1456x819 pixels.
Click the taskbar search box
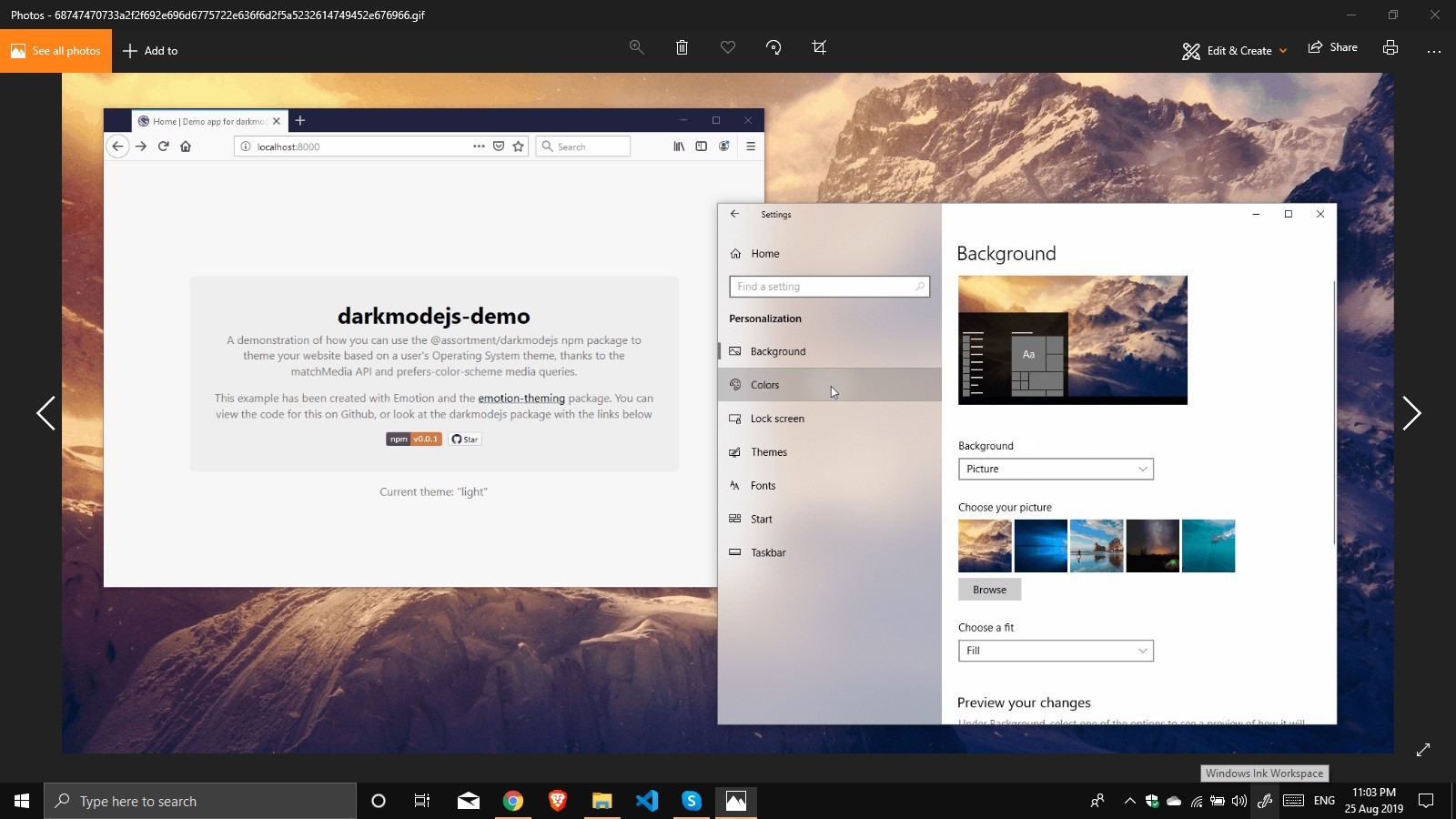(200, 801)
